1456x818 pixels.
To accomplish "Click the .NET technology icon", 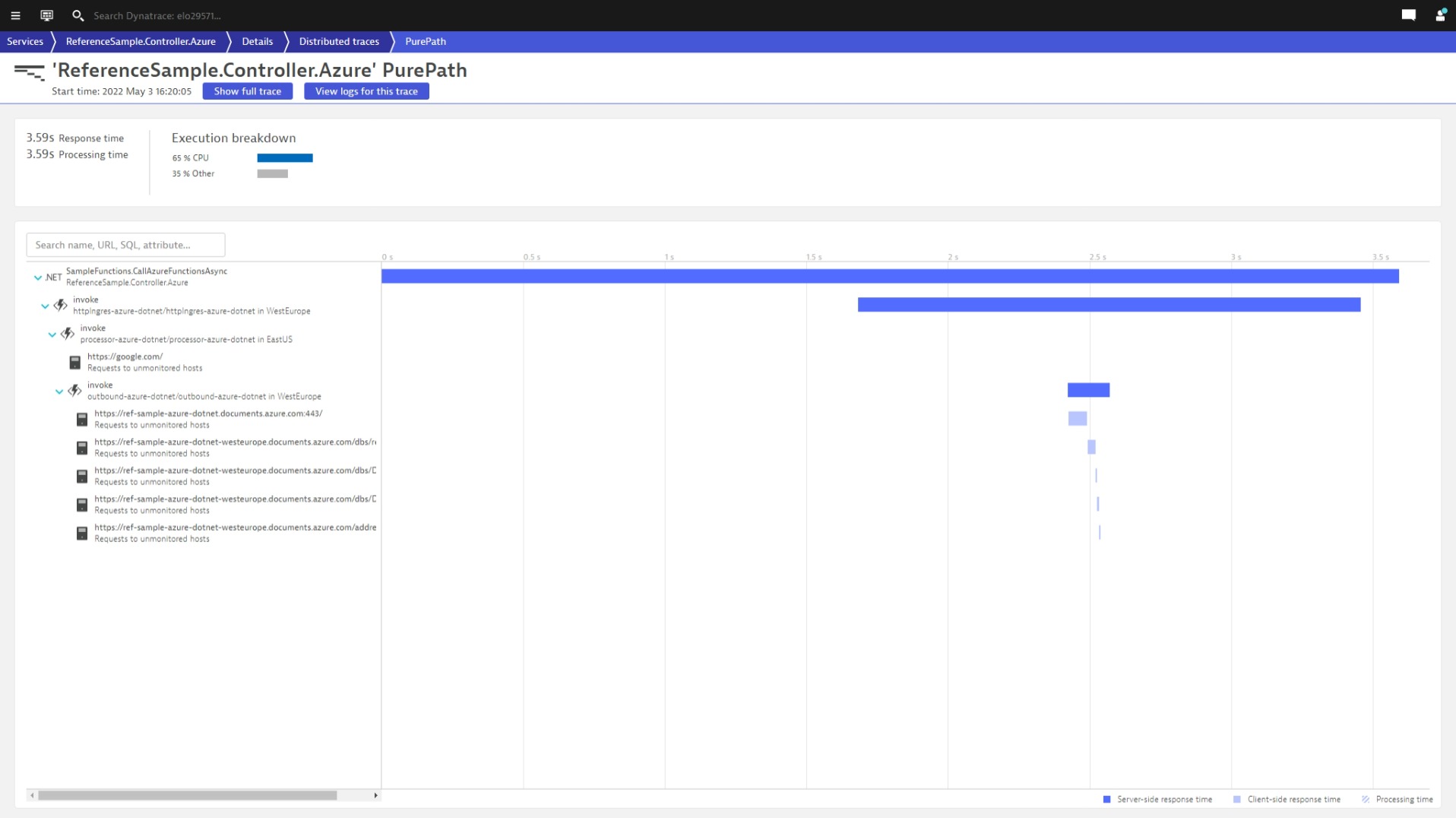I will pyautogui.click(x=53, y=277).
